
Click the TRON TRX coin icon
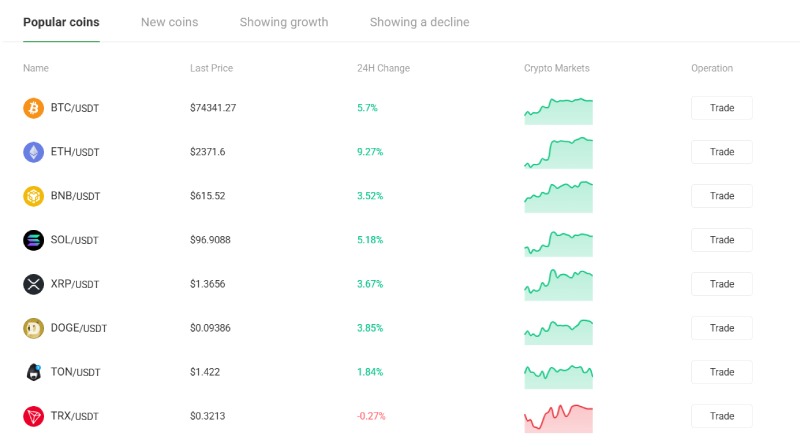tap(34, 416)
